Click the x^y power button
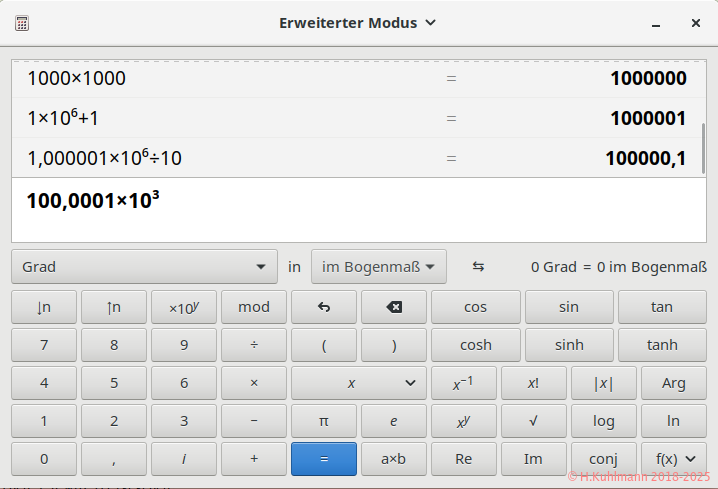Image resolution: width=718 pixels, height=489 pixels. [x=464, y=421]
